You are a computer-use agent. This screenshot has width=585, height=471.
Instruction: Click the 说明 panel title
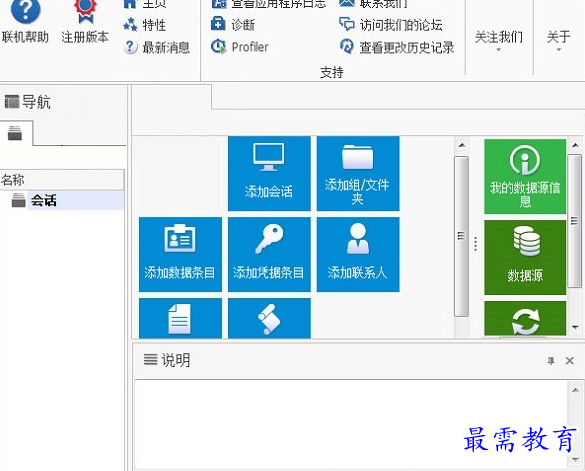176,360
